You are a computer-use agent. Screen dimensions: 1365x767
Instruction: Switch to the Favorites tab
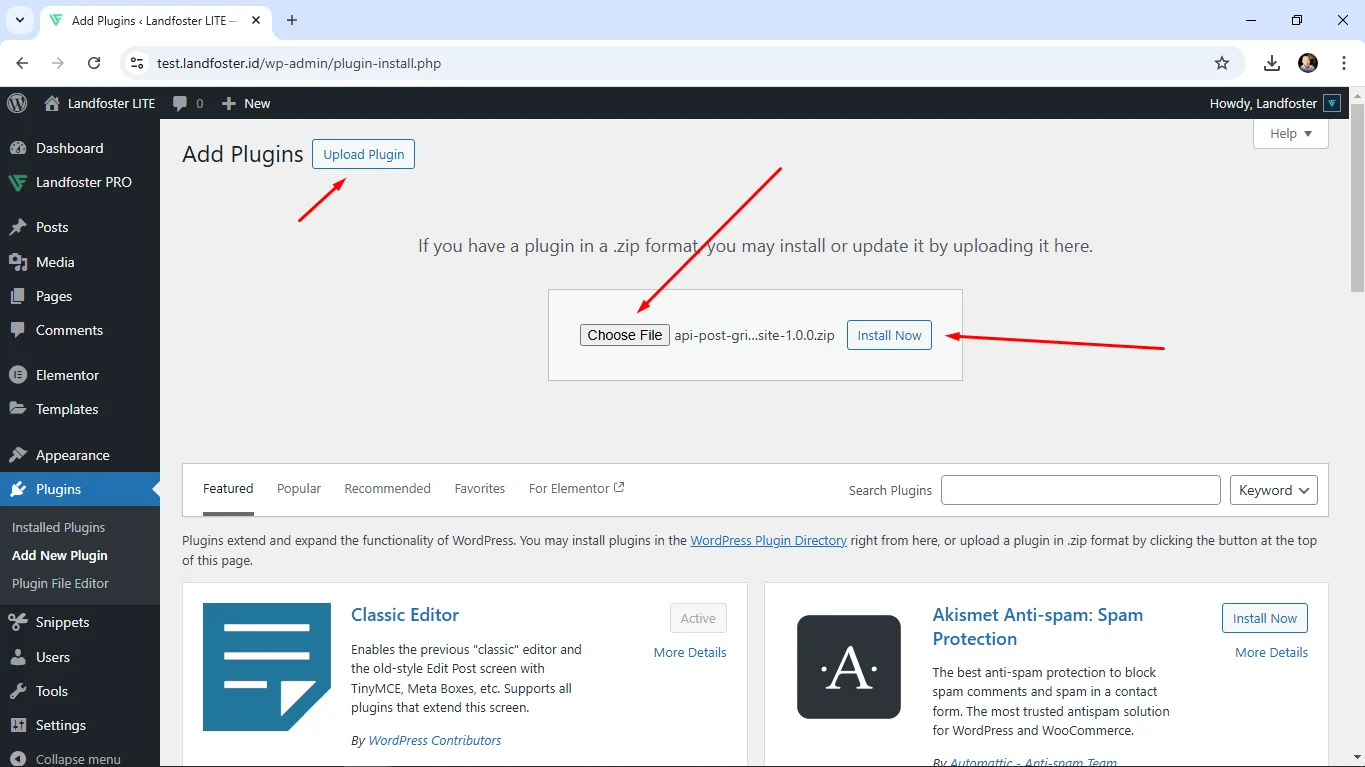(x=480, y=489)
